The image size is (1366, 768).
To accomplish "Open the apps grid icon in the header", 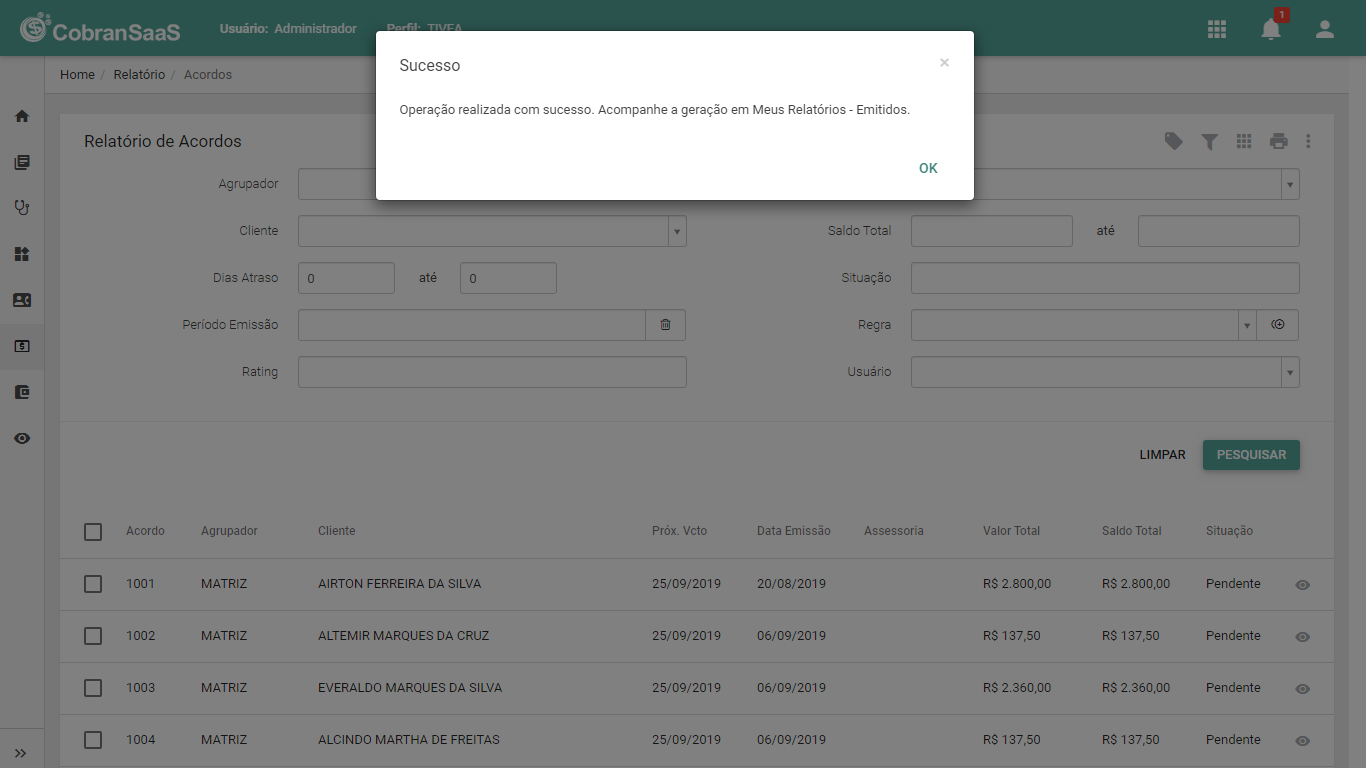I will [1217, 29].
